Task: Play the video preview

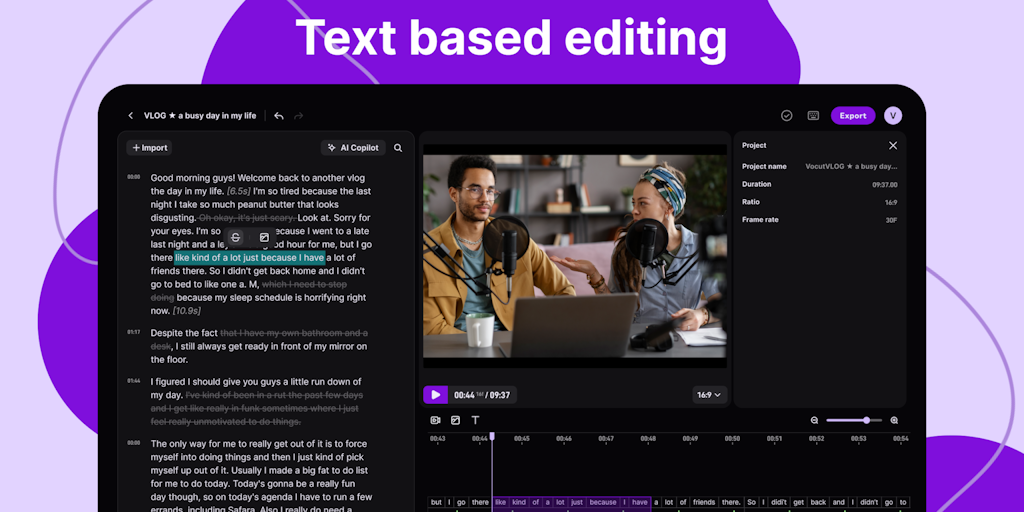Action: pos(435,395)
